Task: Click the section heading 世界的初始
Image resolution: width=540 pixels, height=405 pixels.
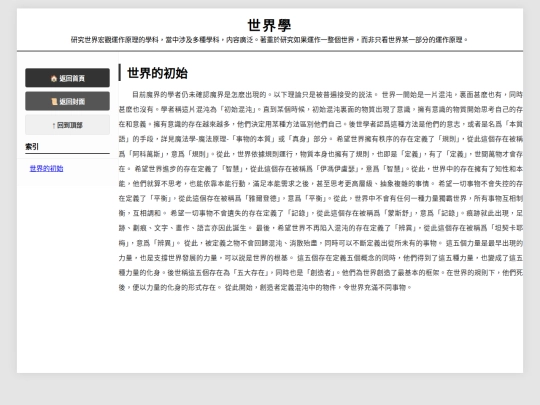Action: [x=157, y=73]
